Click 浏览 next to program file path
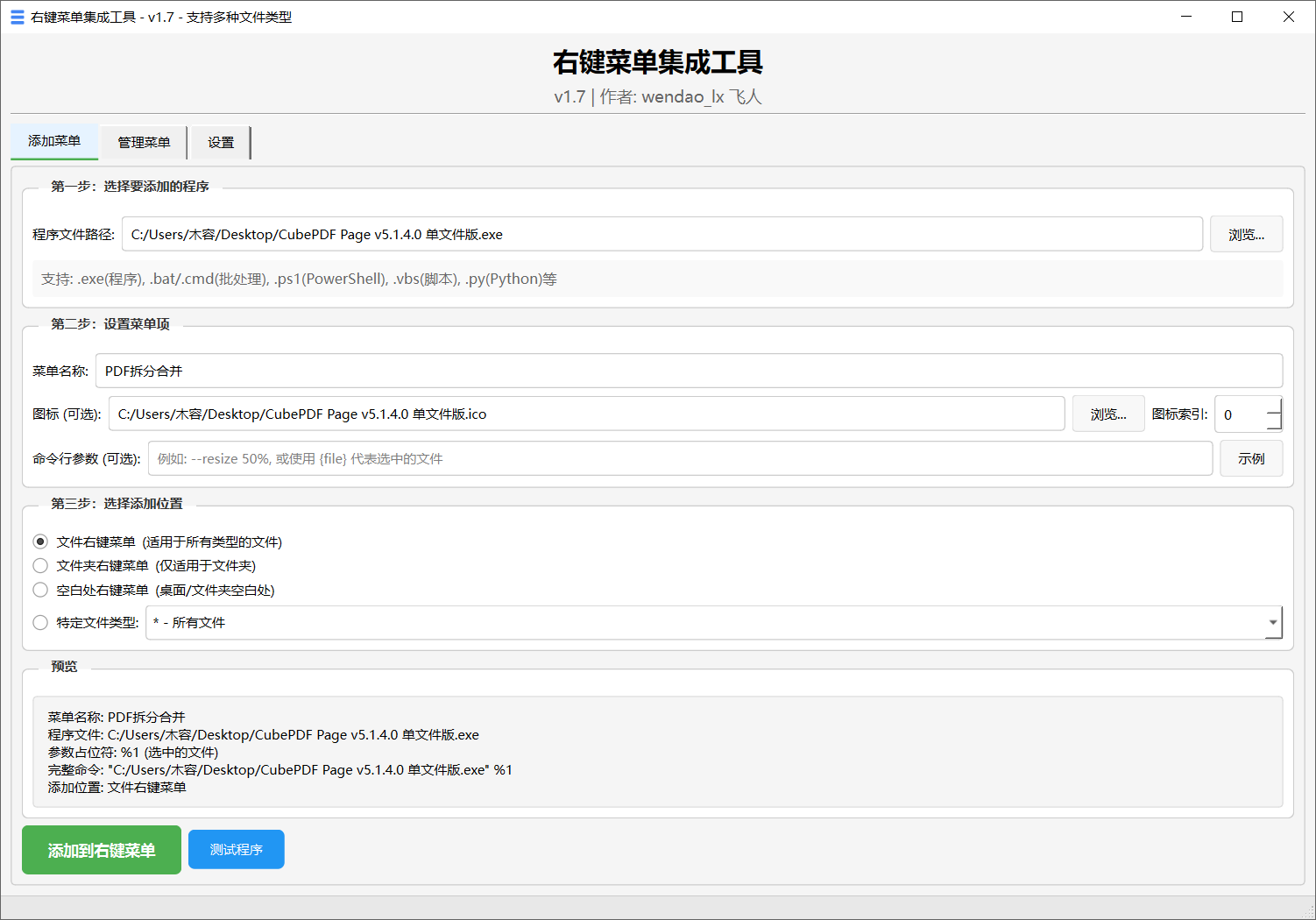This screenshot has width=1316, height=920. [x=1246, y=233]
